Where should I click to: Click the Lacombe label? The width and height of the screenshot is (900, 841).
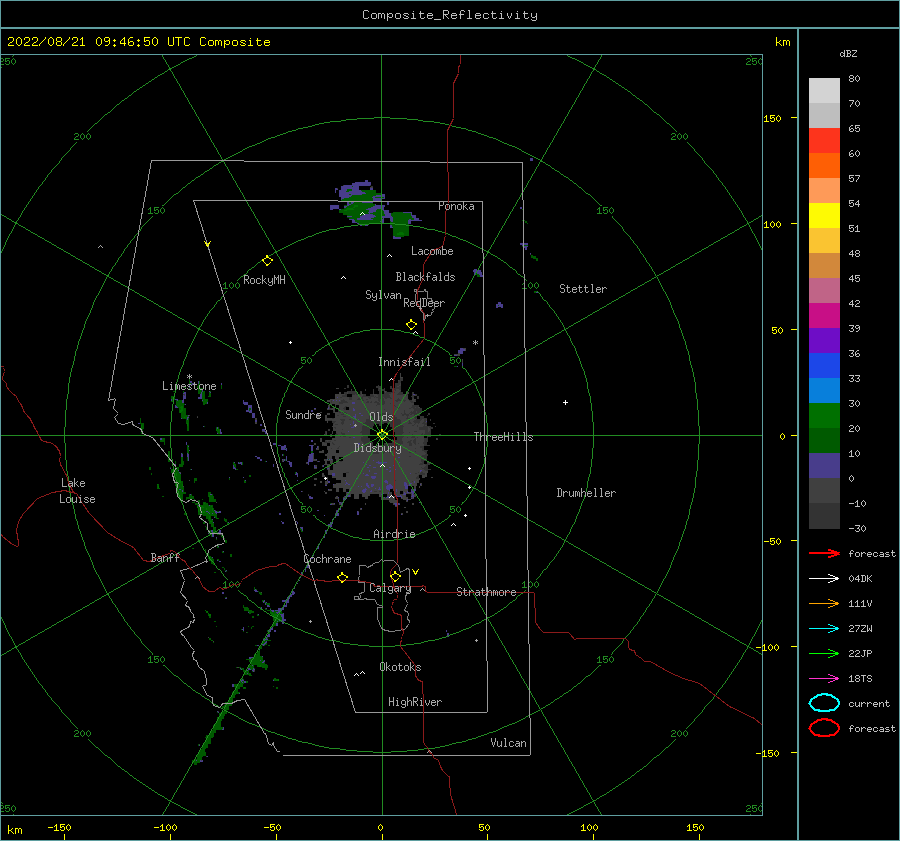coord(432,251)
